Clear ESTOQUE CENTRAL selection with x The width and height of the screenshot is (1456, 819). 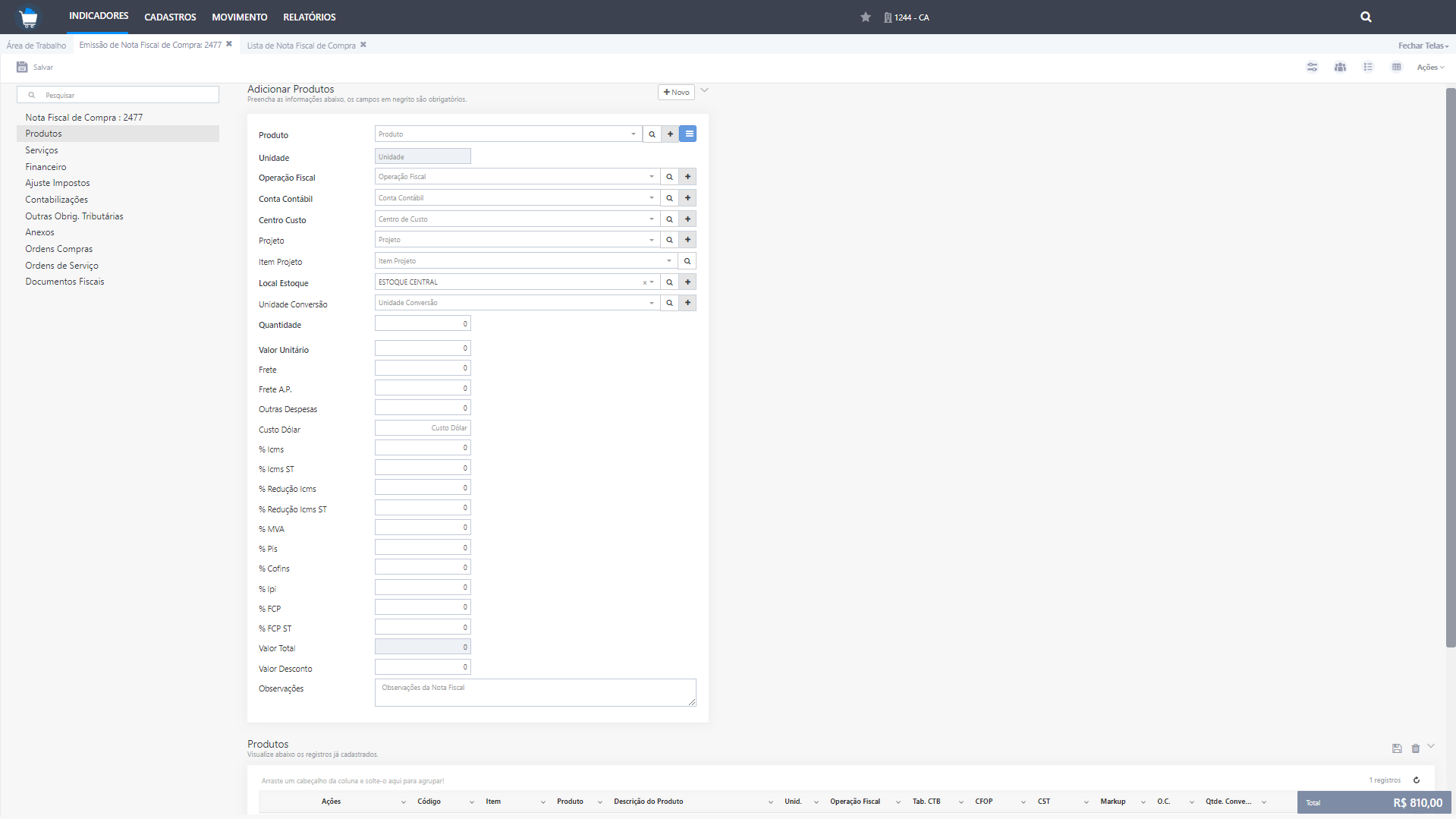[645, 282]
